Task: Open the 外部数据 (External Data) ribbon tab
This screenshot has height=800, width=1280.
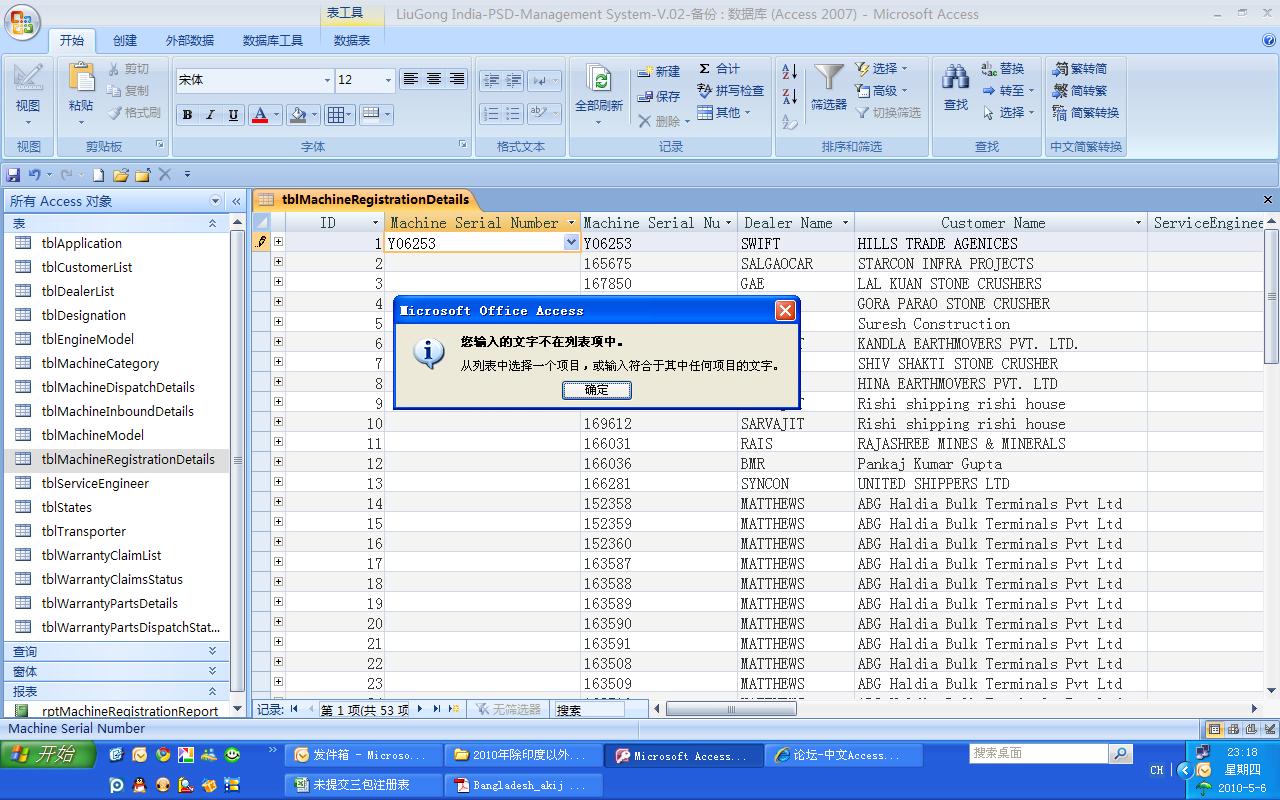Action: pos(190,40)
